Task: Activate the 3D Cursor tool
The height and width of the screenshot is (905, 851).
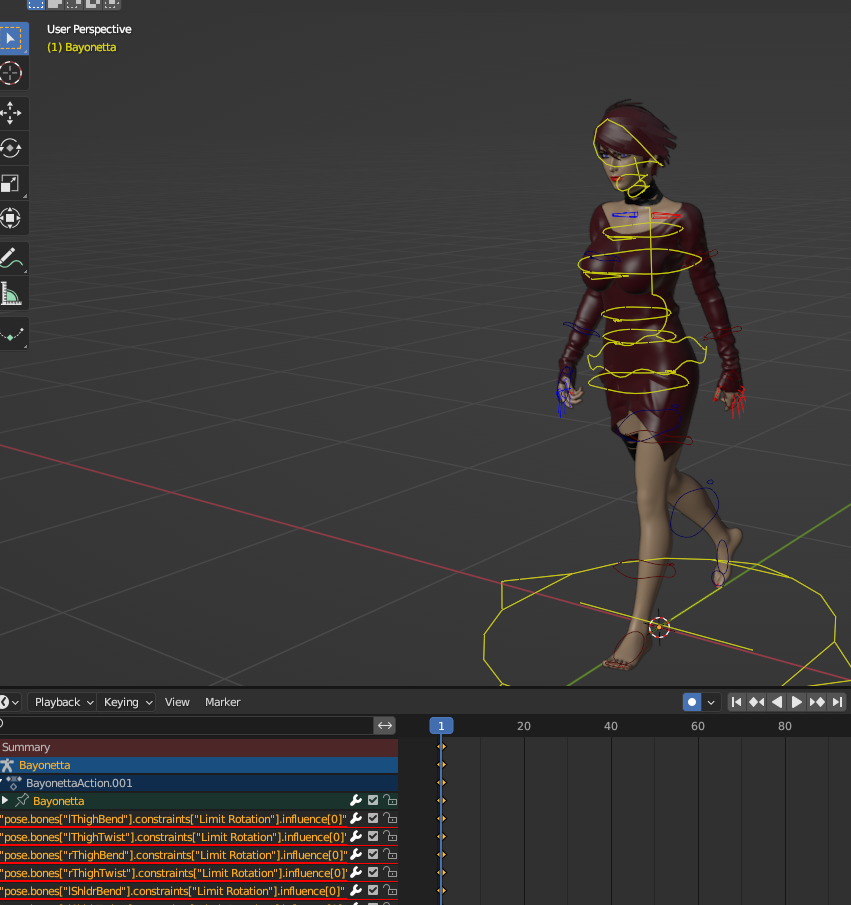Action: 12,73
